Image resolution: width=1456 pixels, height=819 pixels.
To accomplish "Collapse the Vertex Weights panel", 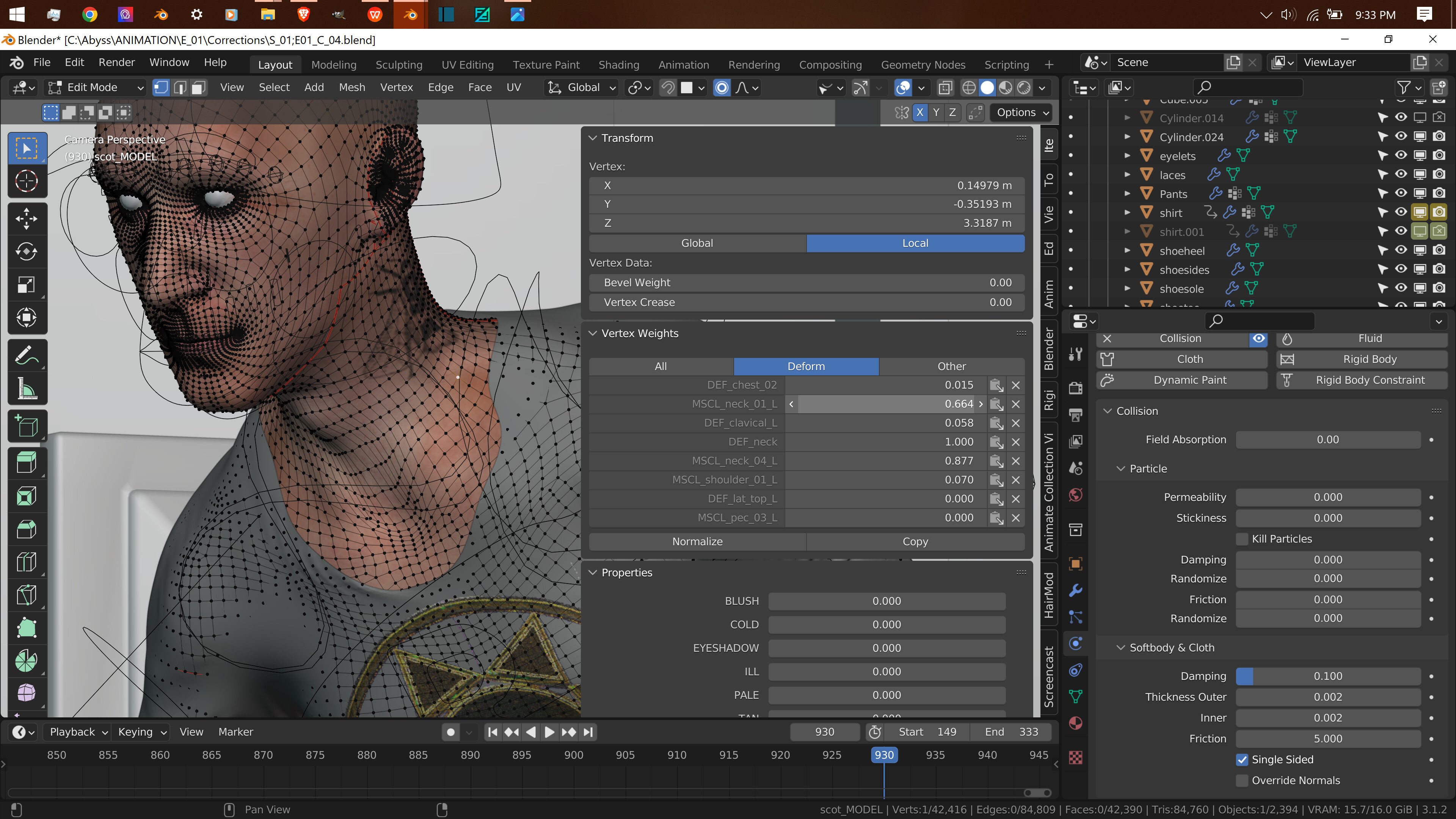I will (x=593, y=334).
